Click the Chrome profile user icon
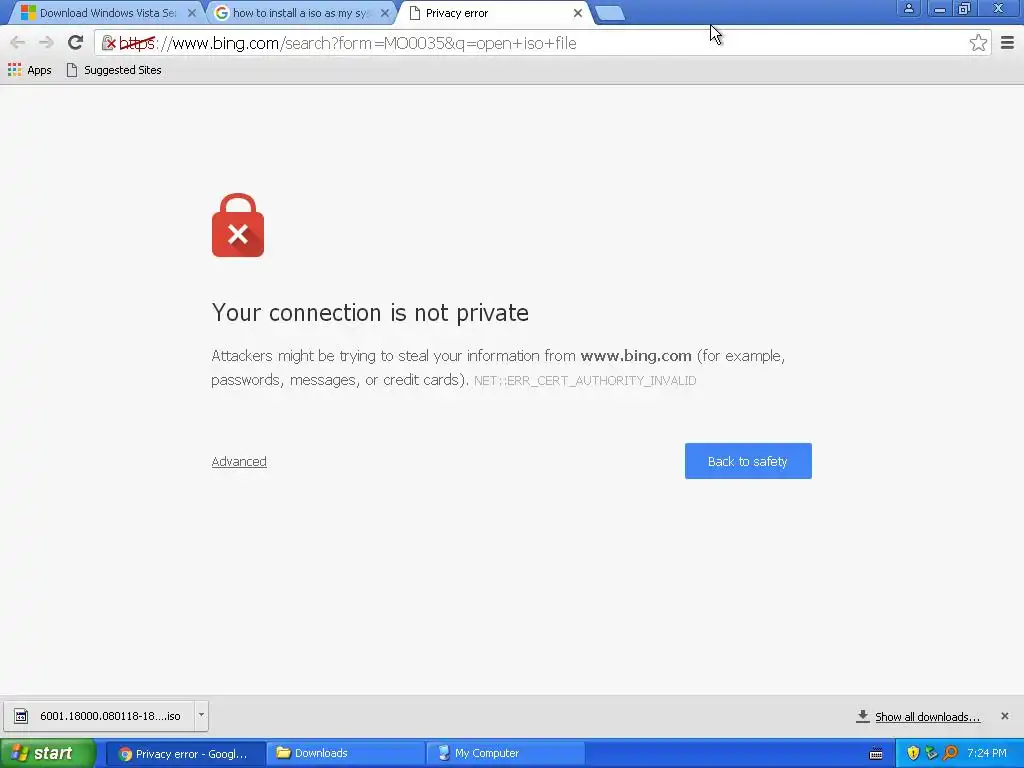 pyautogui.click(x=908, y=8)
